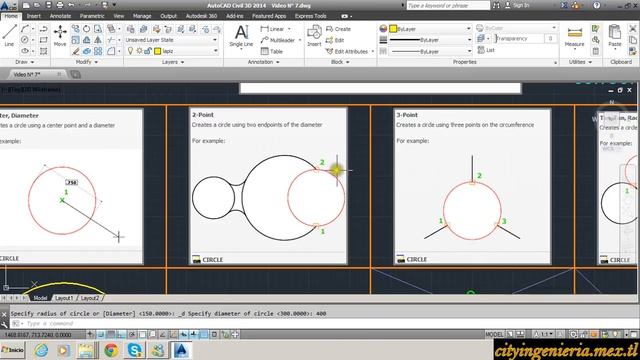Image resolution: width=640 pixels, height=360 pixels.
Task: Click the Single Line text tool
Action: pos(241,36)
